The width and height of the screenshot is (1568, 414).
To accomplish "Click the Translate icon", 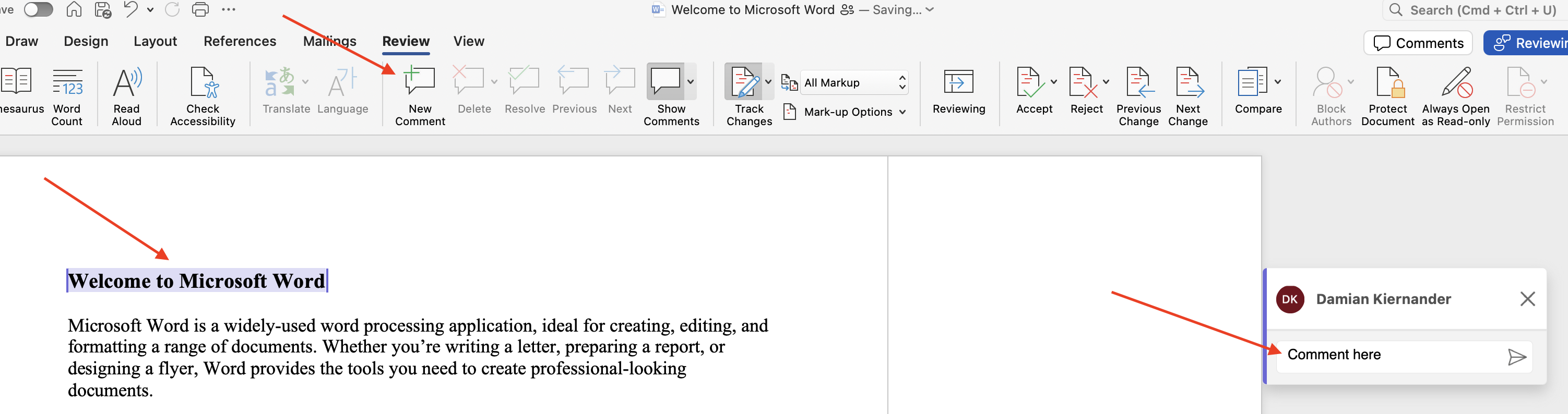I will click(x=279, y=82).
